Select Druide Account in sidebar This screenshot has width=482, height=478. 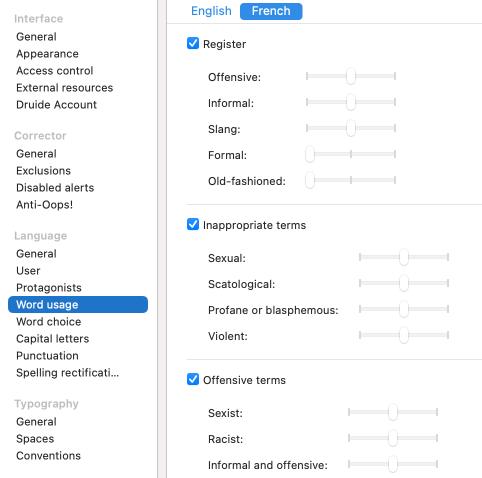56,105
